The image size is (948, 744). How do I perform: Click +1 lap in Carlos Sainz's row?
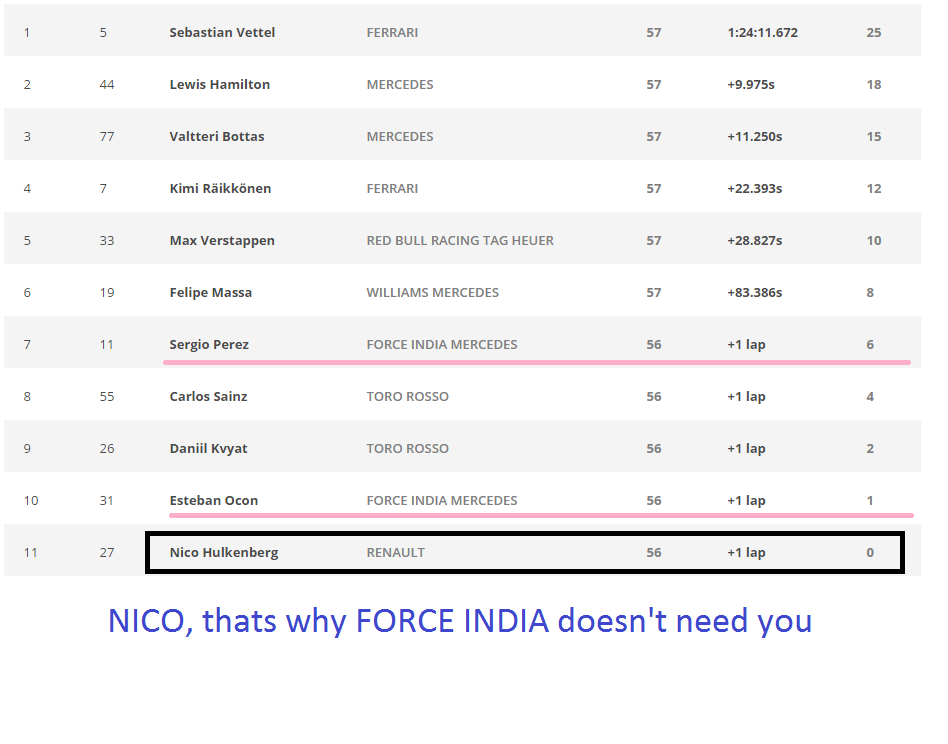click(x=746, y=396)
